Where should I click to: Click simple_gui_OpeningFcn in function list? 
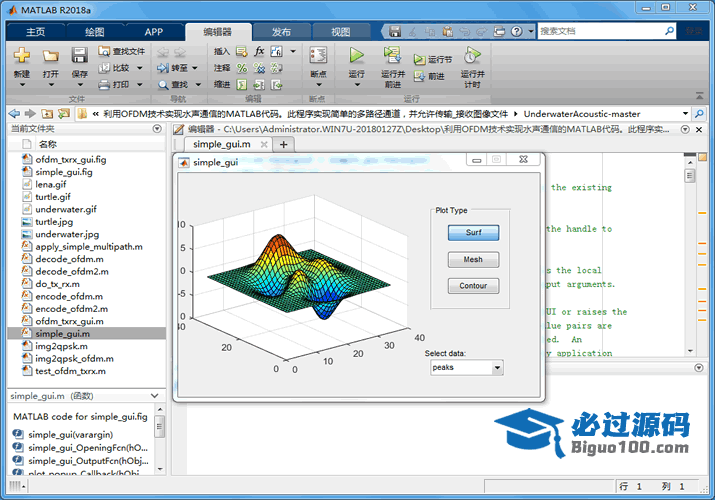88,448
